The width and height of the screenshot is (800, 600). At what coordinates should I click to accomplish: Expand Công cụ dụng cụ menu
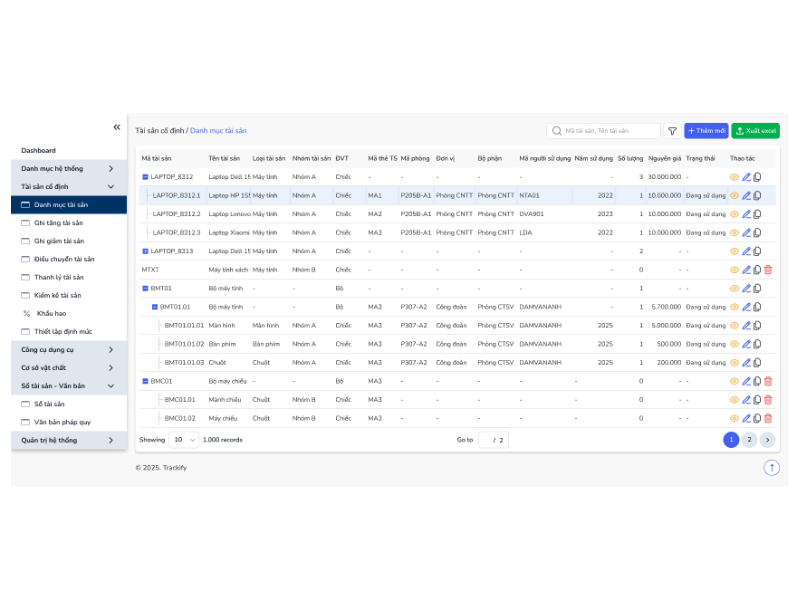tap(69, 349)
